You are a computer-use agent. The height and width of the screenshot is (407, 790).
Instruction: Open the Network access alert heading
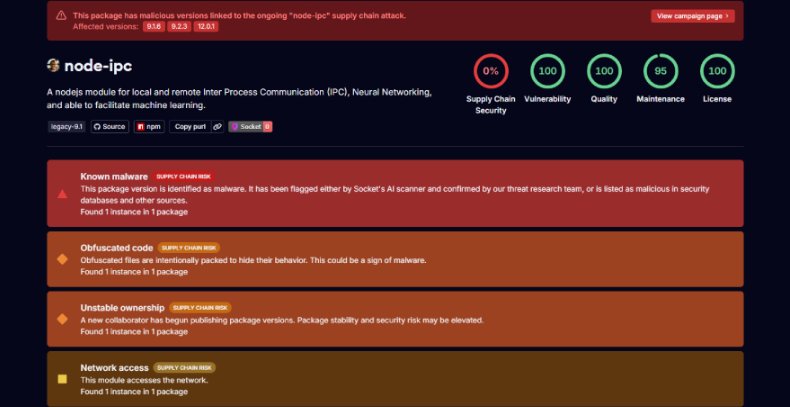click(114, 368)
